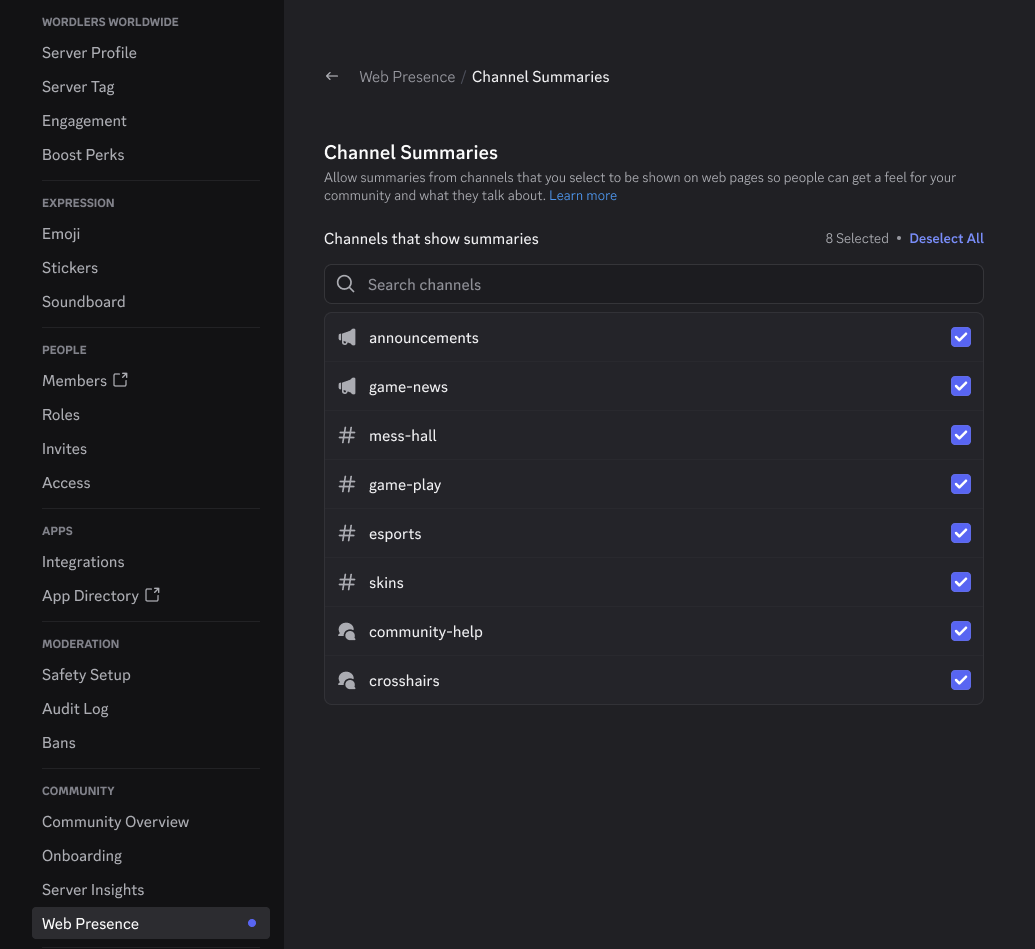Click the 8 Selected count text
This screenshot has width=1035, height=949.
click(x=857, y=238)
